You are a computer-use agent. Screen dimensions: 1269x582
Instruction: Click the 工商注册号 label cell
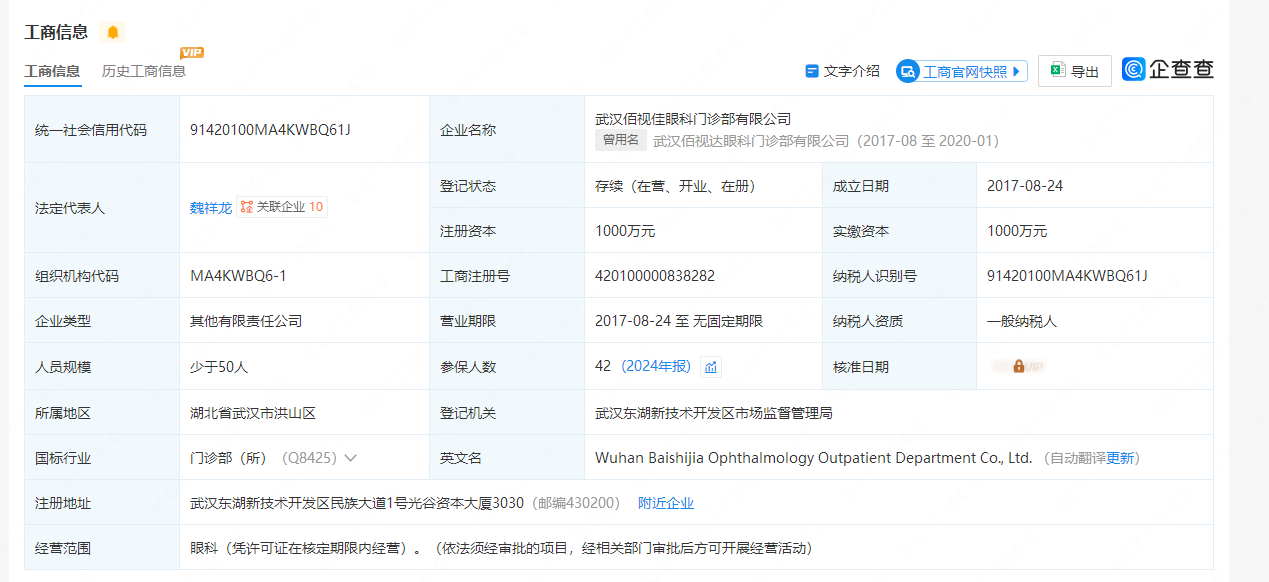click(507, 276)
